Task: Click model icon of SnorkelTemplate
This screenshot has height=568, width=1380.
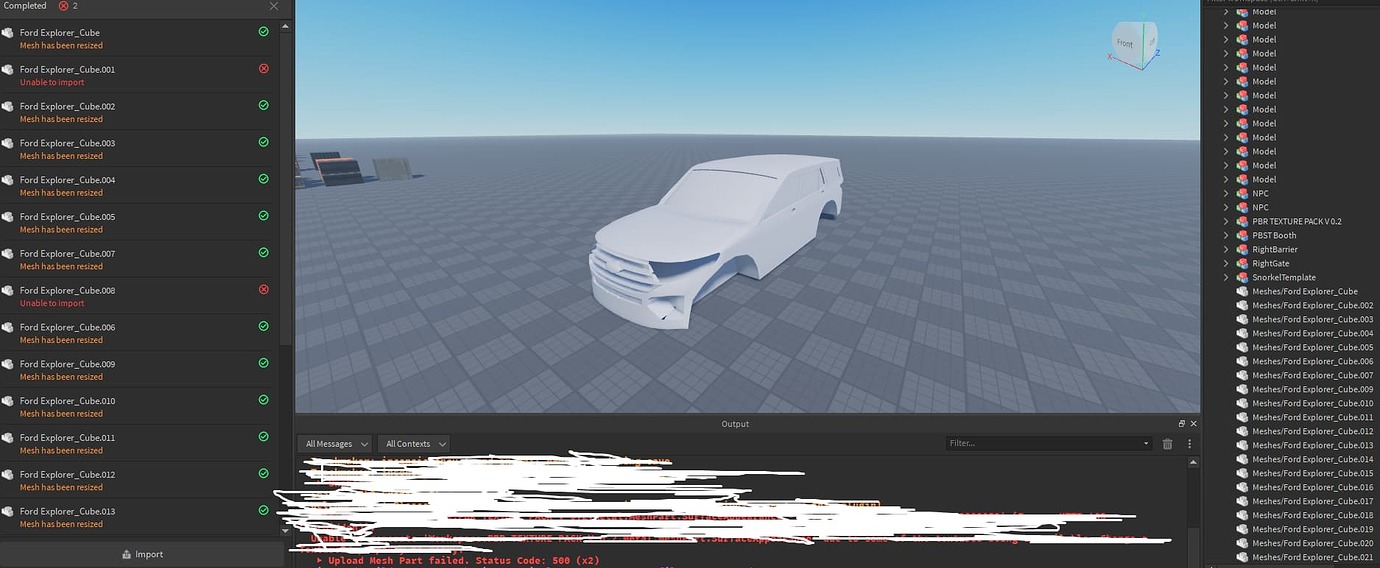Action: click(1242, 277)
